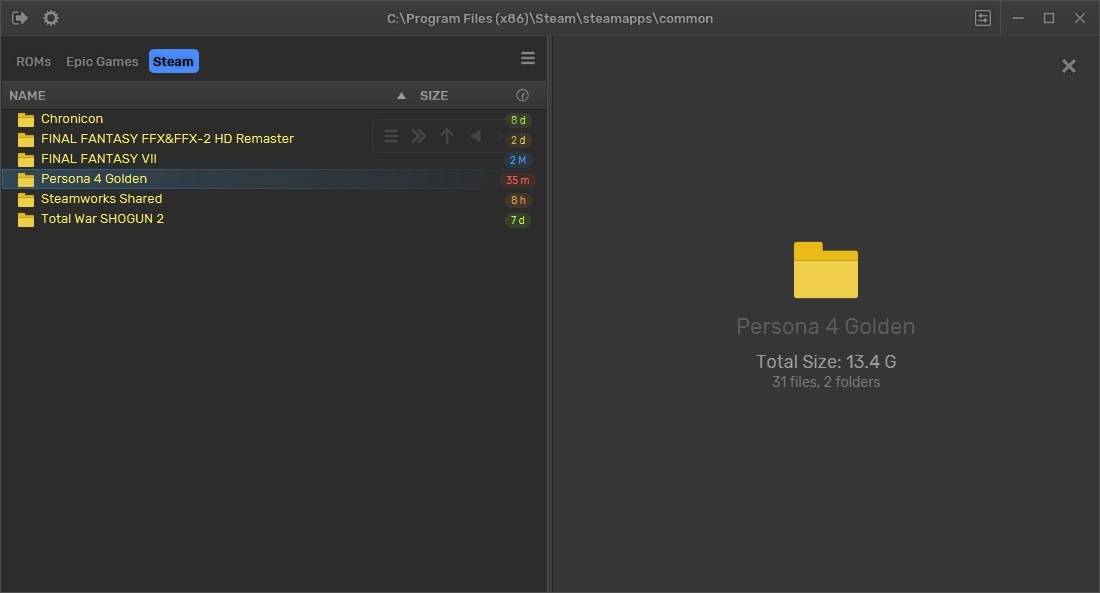The height and width of the screenshot is (593, 1100).
Task: Select the Chronicon folder
Action: [x=71, y=118]
